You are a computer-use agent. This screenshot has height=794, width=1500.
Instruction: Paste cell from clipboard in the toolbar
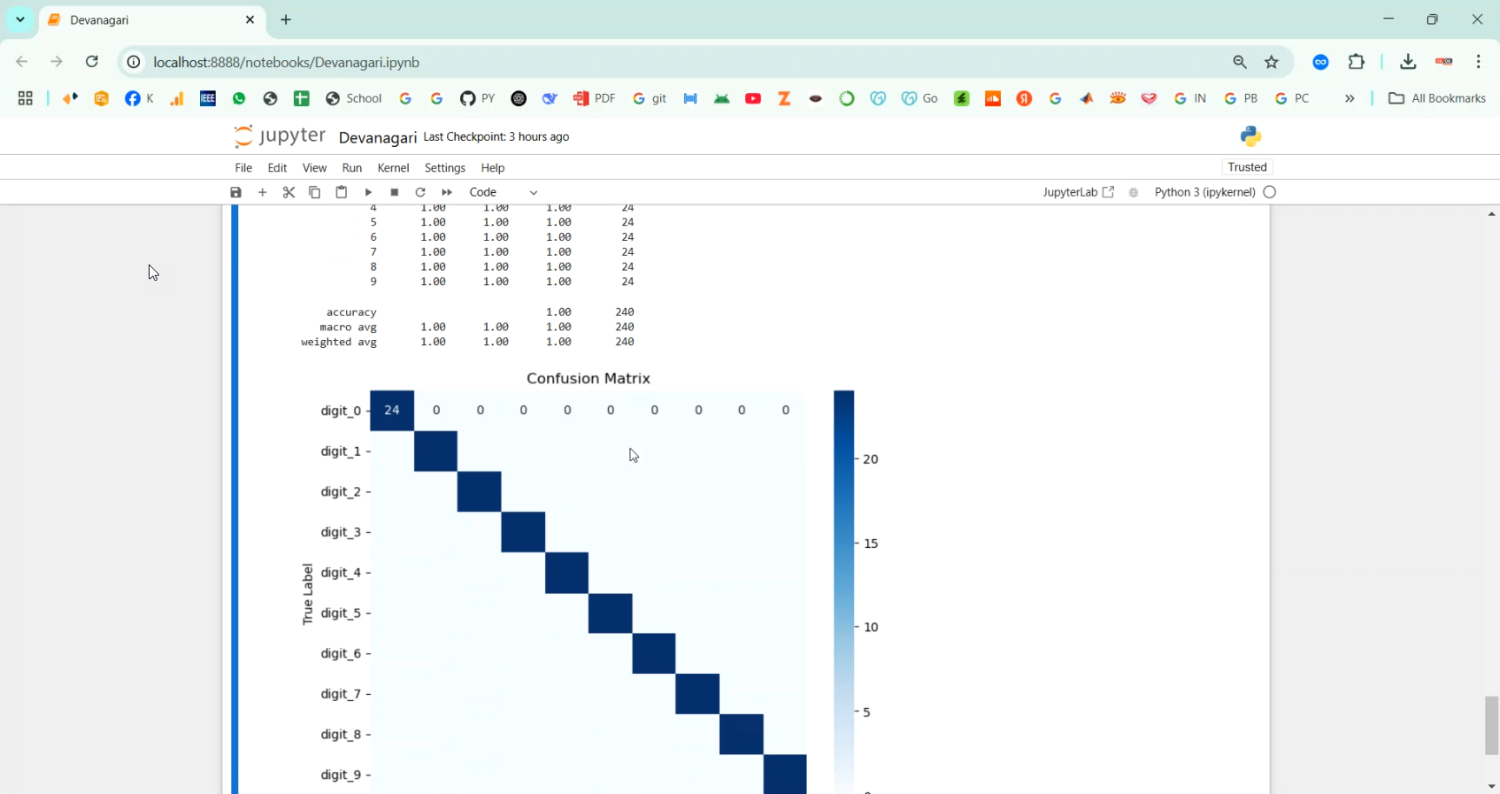click(341, 192)
